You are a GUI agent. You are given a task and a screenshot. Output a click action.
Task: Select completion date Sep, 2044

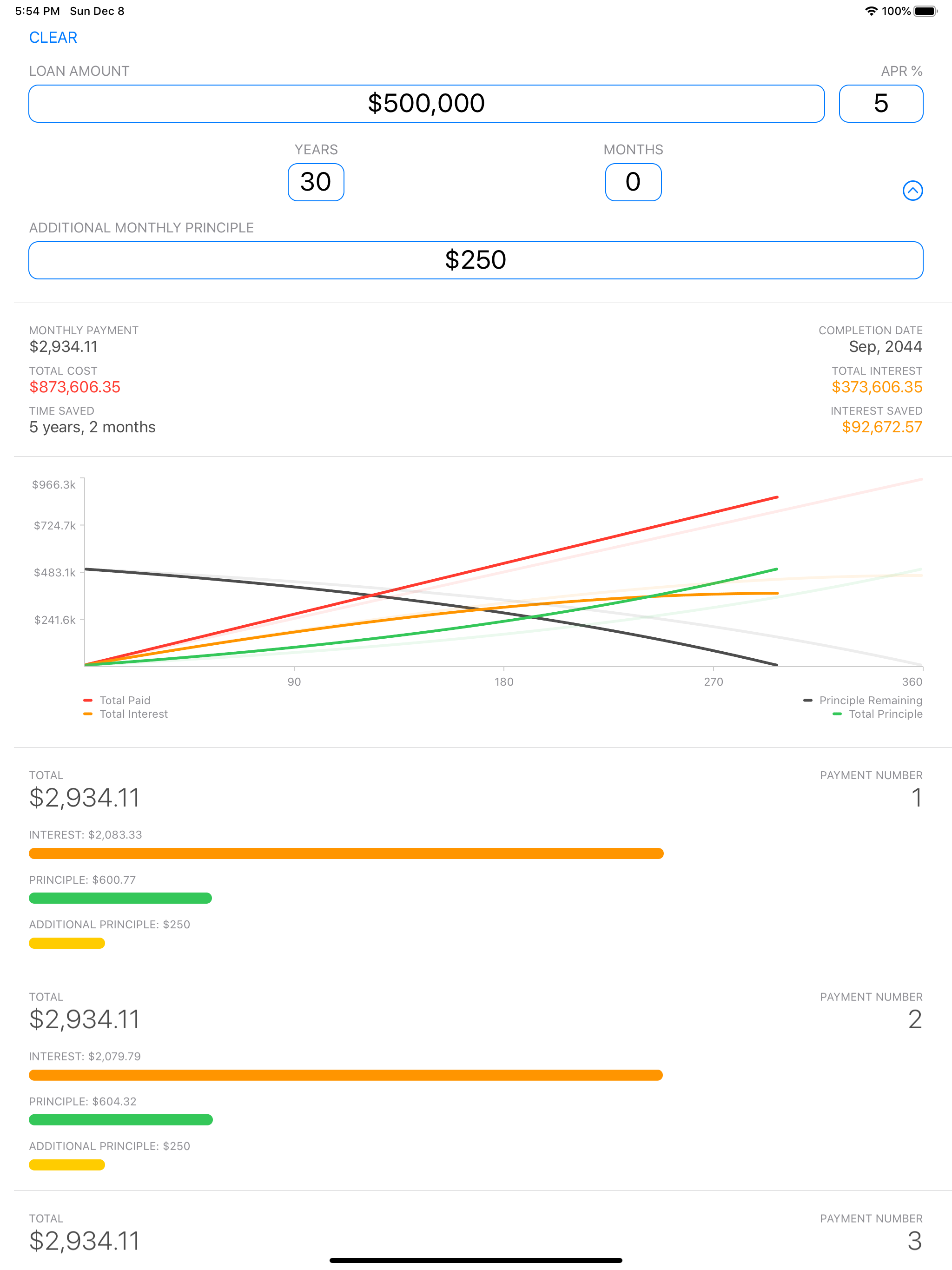point(886,346)
